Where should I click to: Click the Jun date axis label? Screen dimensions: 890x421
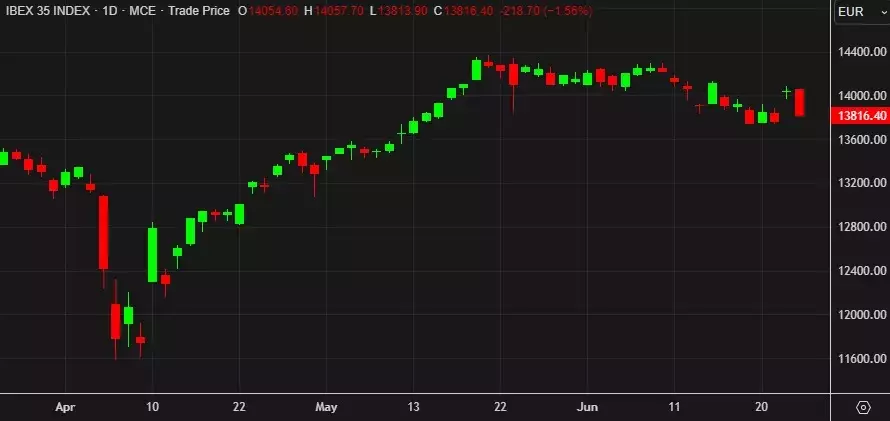tap(587, 407)
